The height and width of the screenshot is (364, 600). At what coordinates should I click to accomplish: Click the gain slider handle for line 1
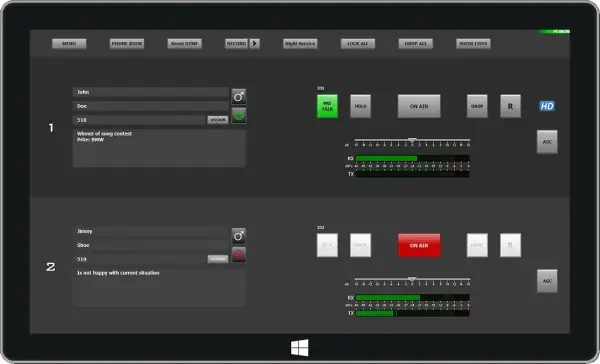click(412, 140)
